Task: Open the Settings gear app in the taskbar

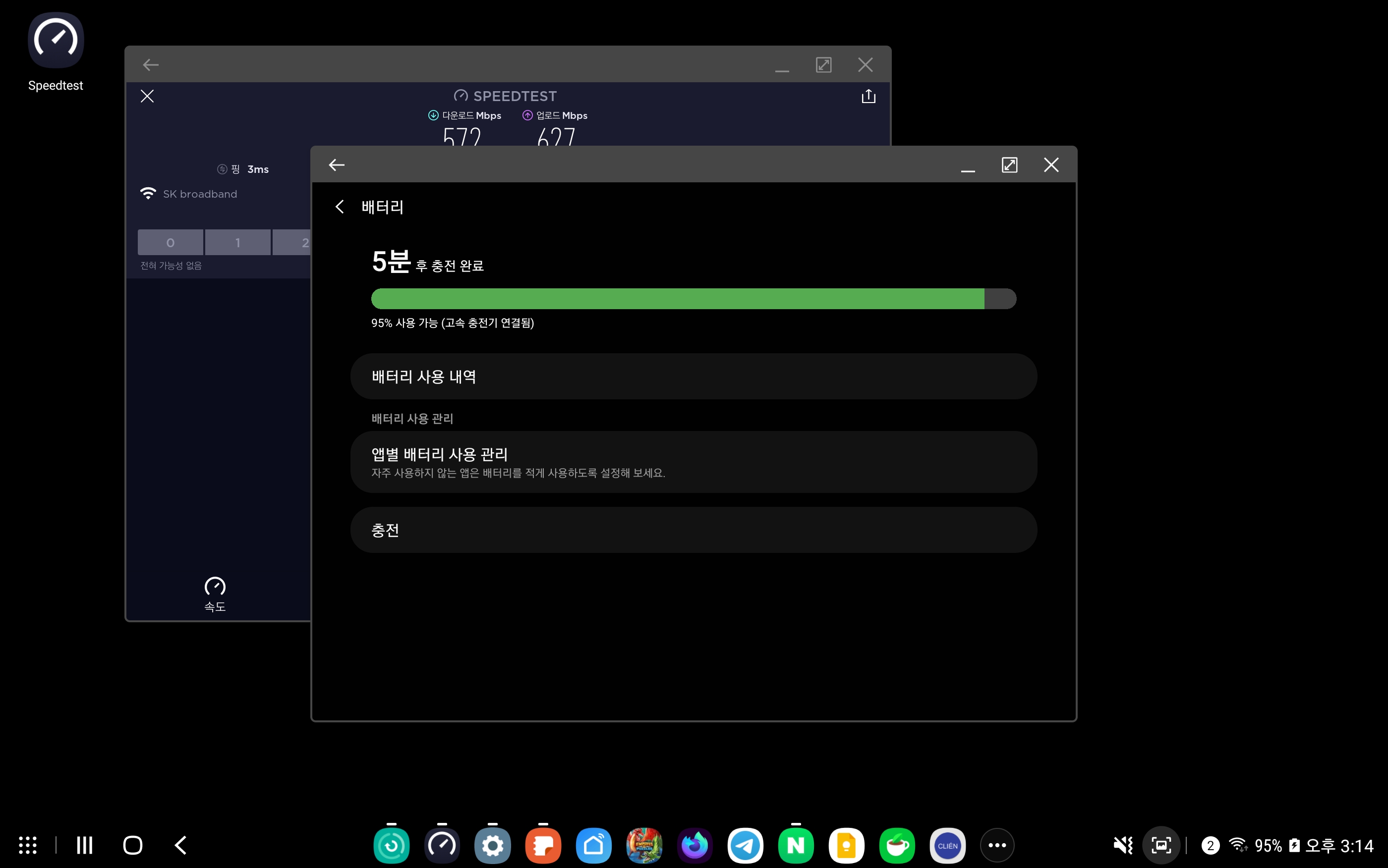Action: [492, 845]
